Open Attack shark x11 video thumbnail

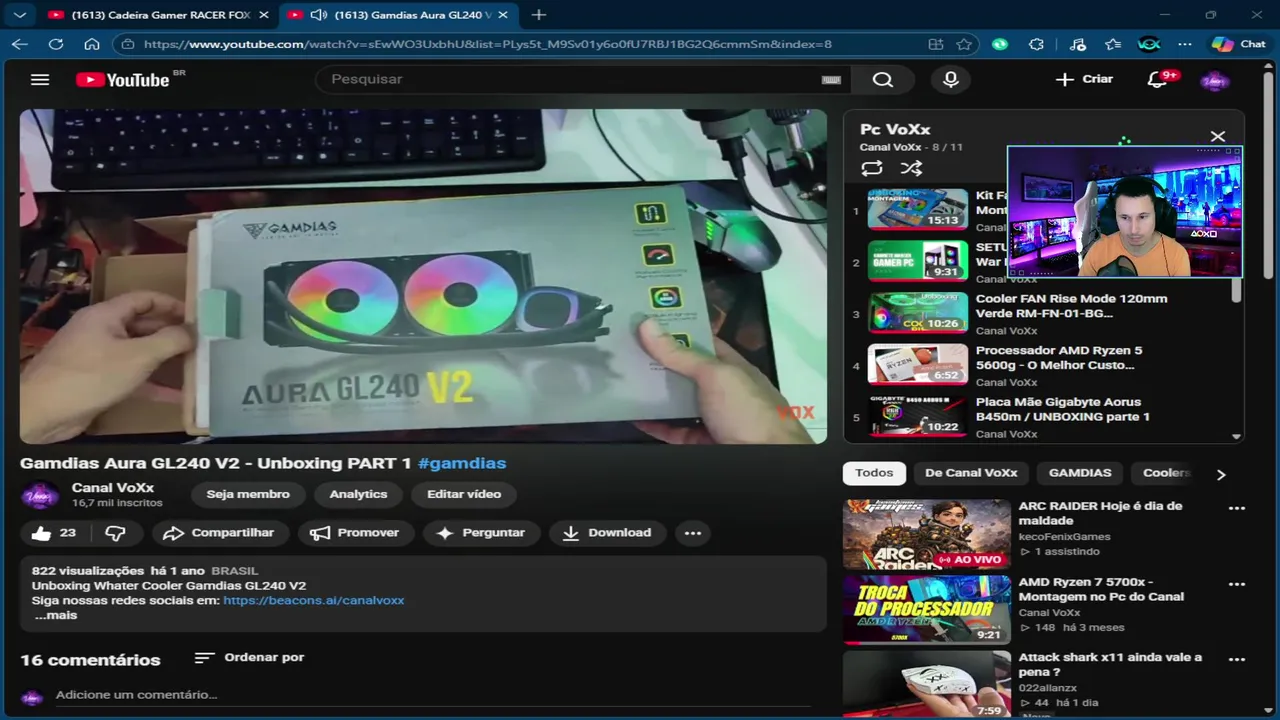pos(927,684)
